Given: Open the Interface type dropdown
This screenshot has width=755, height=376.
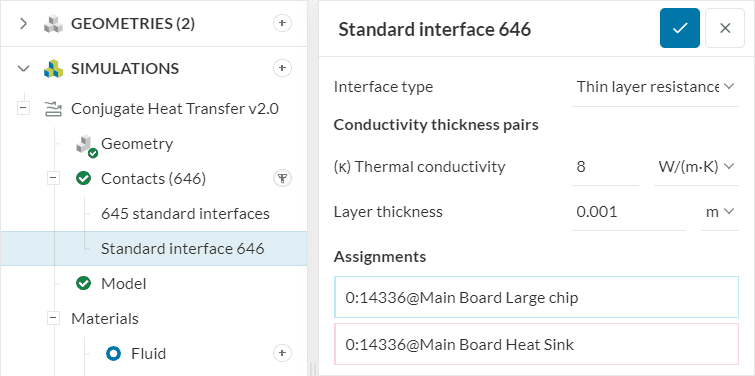Looking at the screenshot, I should coord(655,87).
